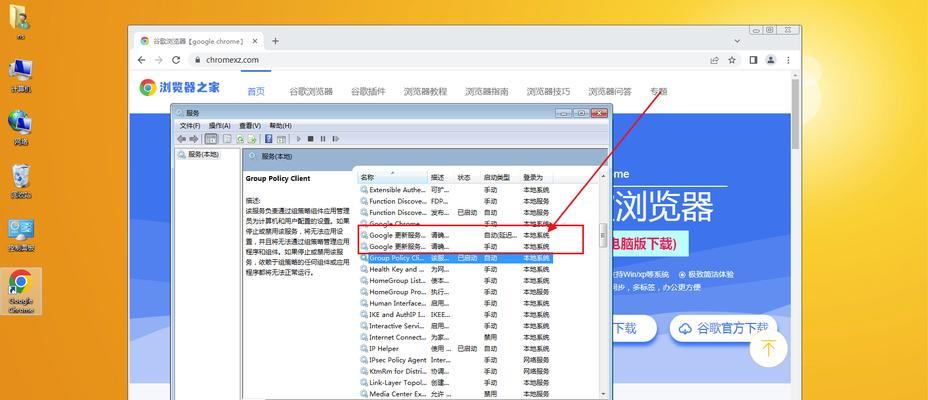Select the IP Helper service row
This screenshot has height=400, width=928.
click(x=455, y=349)
